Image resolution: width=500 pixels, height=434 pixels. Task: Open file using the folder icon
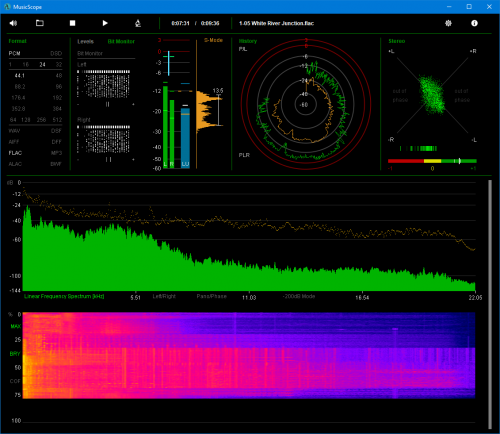click(40, 23)
